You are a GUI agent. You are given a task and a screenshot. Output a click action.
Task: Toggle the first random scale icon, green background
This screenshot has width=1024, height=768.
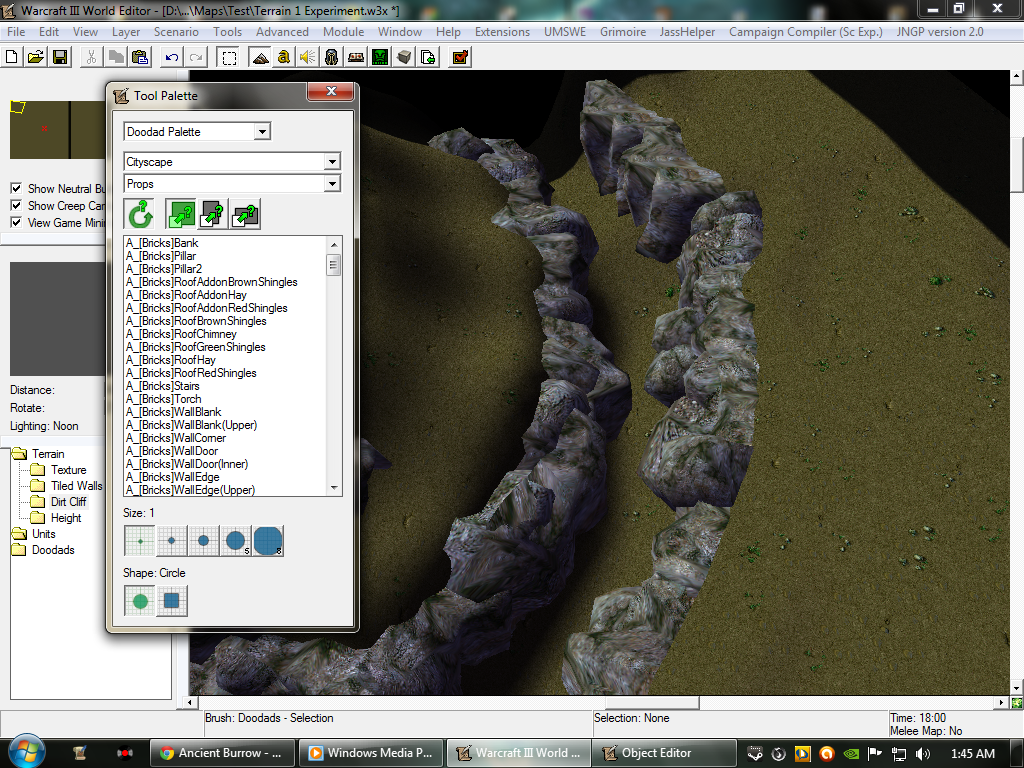[181, 214]
